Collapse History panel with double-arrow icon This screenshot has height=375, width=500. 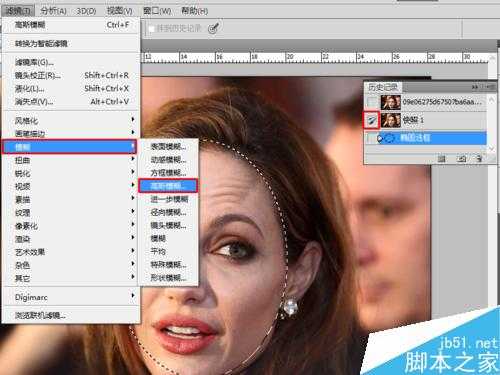[x=475, y=87]
